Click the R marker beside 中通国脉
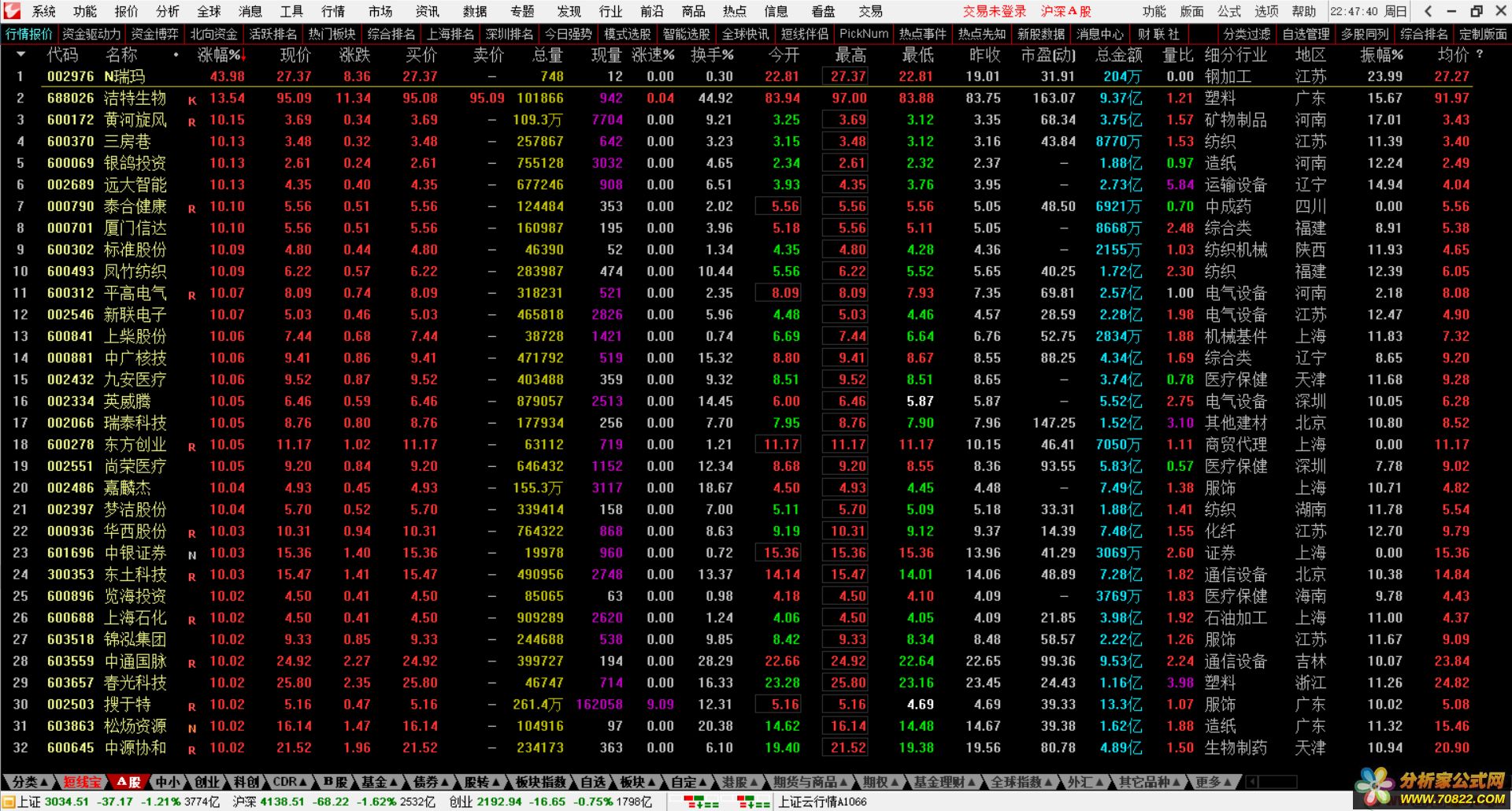This screenshot has width=1512, height=811. click(x=192, y=664)
